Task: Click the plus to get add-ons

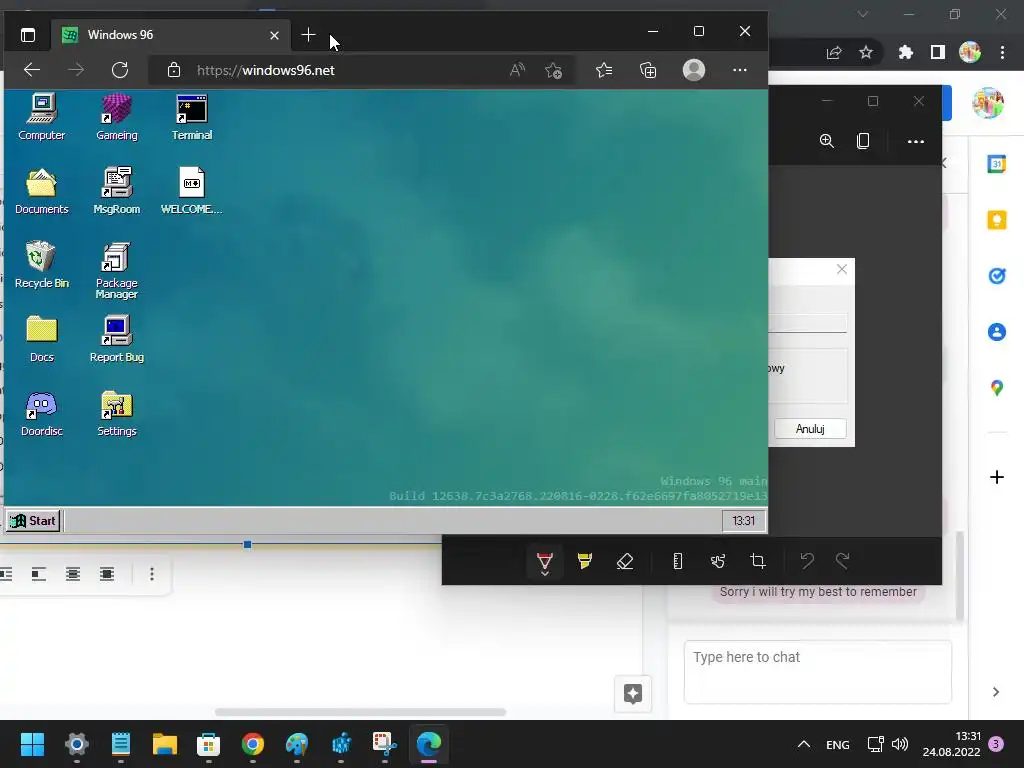Action: click(x=997, y=477)
